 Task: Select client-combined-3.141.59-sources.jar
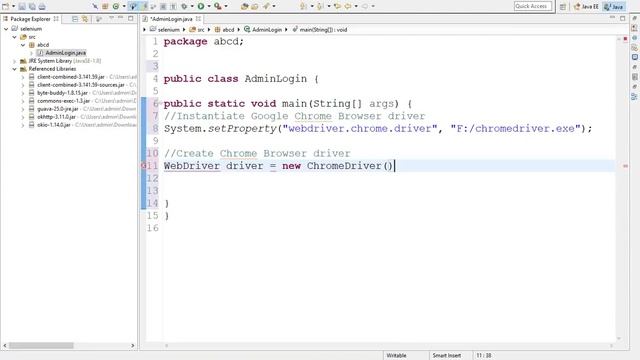click(81, 85)
